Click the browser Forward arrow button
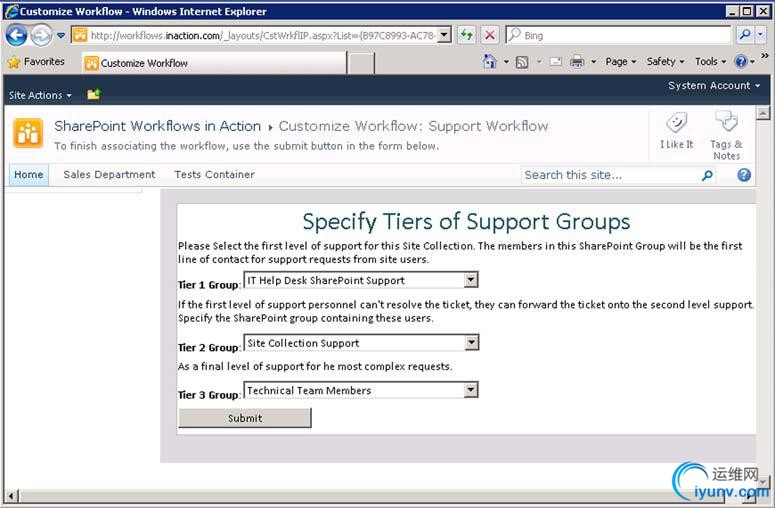The image size is (775, 508). point(42,36)
